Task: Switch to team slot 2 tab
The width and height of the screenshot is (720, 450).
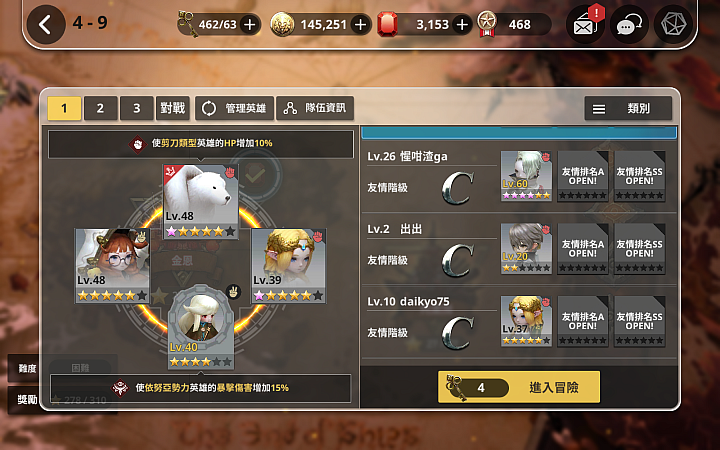Action: point(101,108)
